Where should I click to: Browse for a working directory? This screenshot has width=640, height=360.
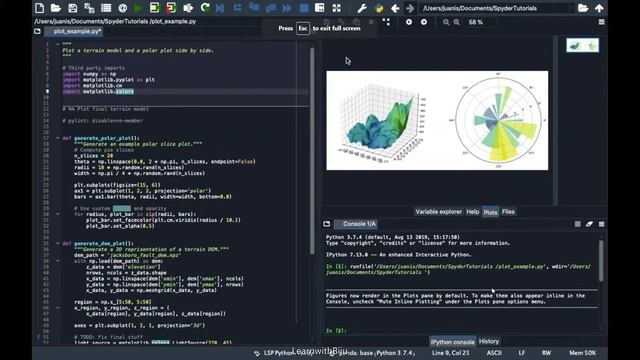click(x=583, y=8)
